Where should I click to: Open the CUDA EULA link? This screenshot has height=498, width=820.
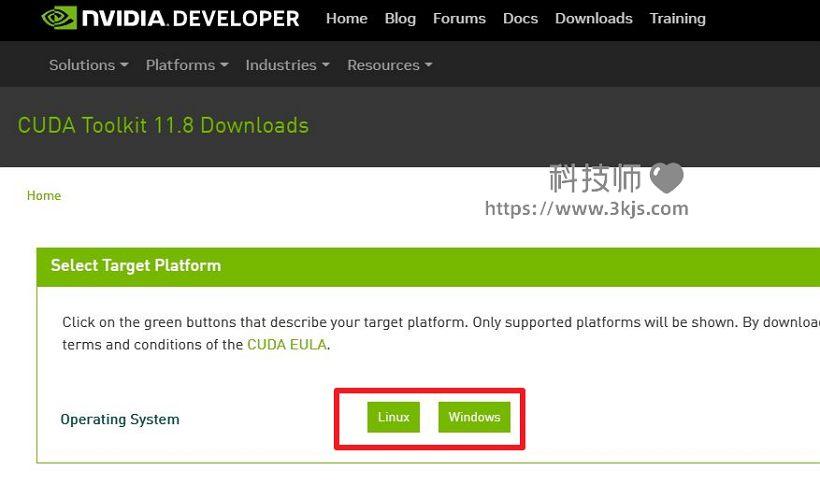287,345
